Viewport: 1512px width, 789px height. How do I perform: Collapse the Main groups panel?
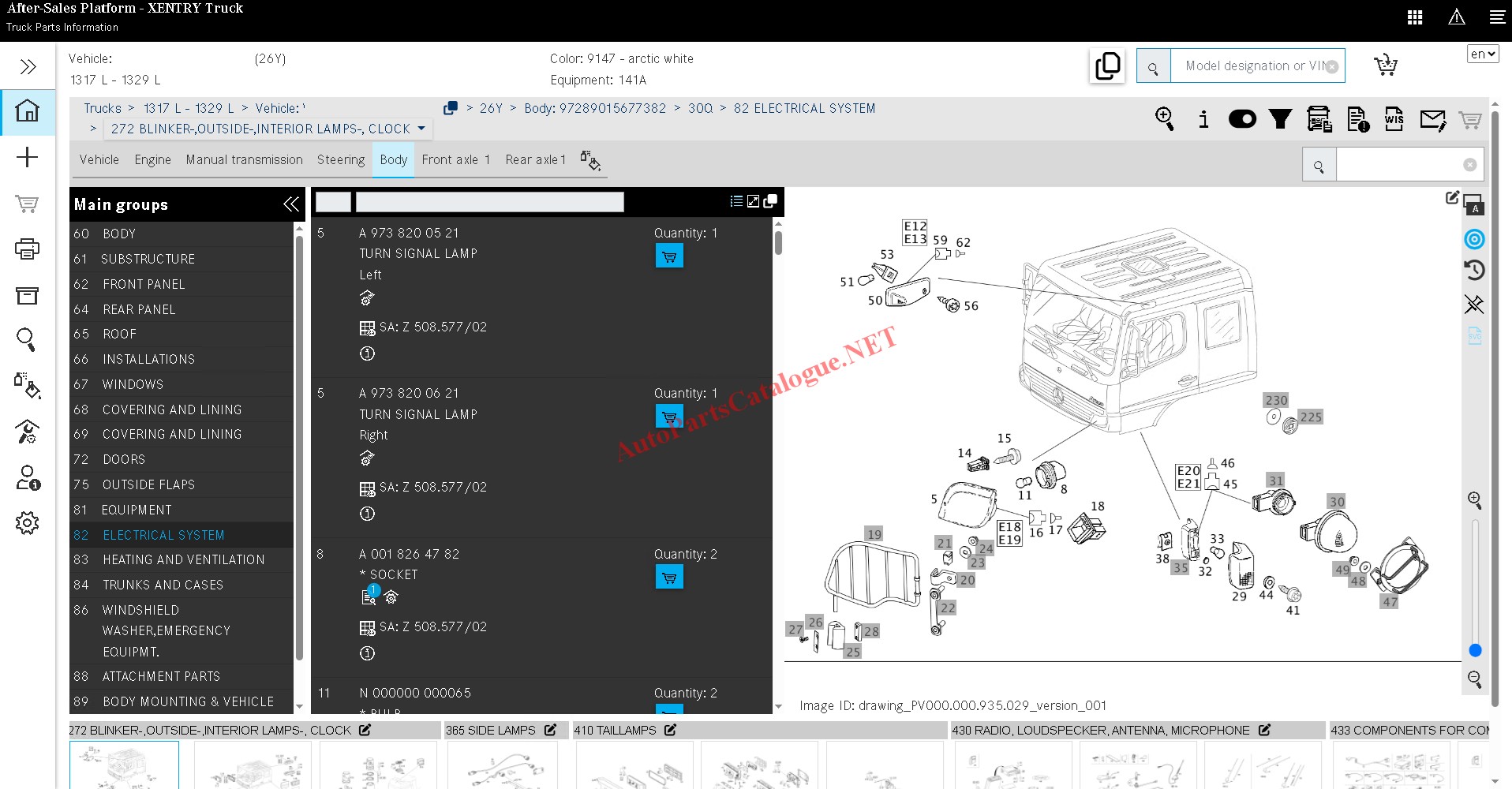290,204
